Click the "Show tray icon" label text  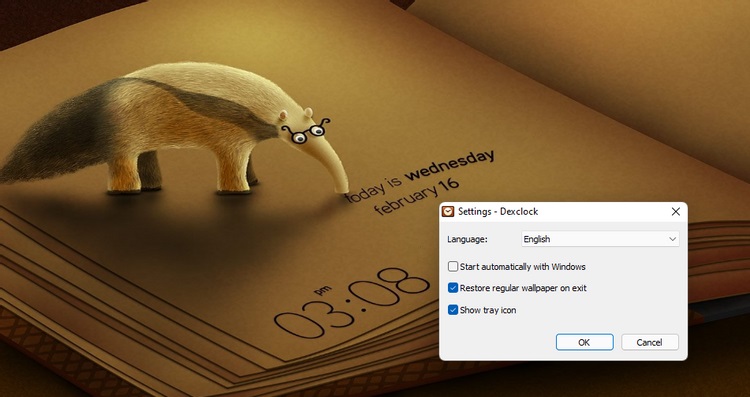(x=488, y=310)
